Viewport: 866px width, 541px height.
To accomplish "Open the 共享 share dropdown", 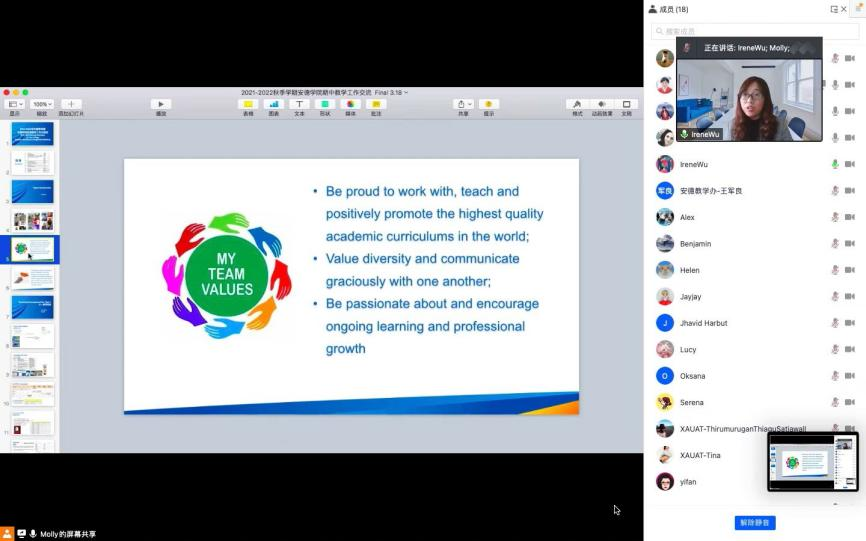I will pos(463,104).
